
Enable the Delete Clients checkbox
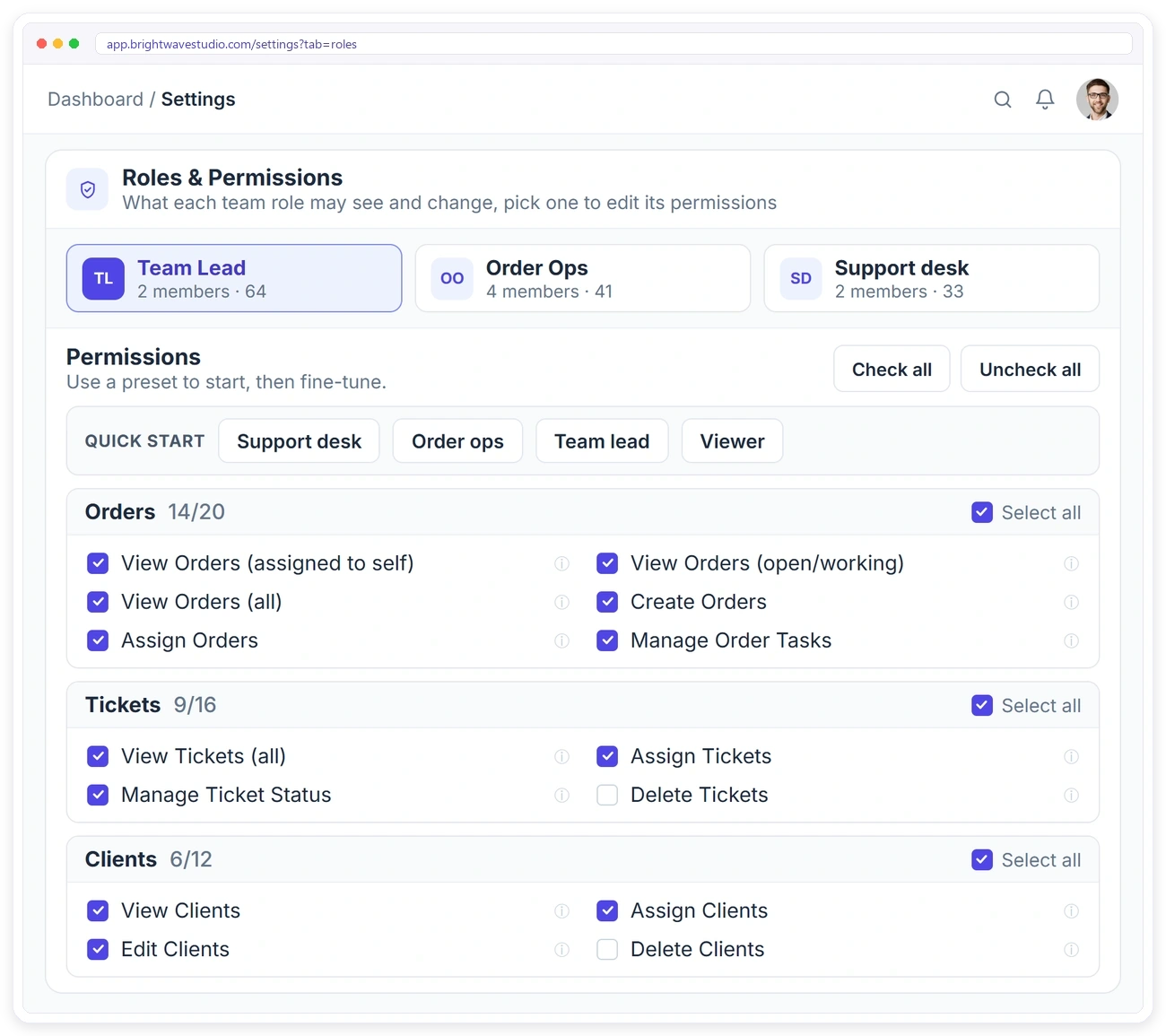(607, 949)
